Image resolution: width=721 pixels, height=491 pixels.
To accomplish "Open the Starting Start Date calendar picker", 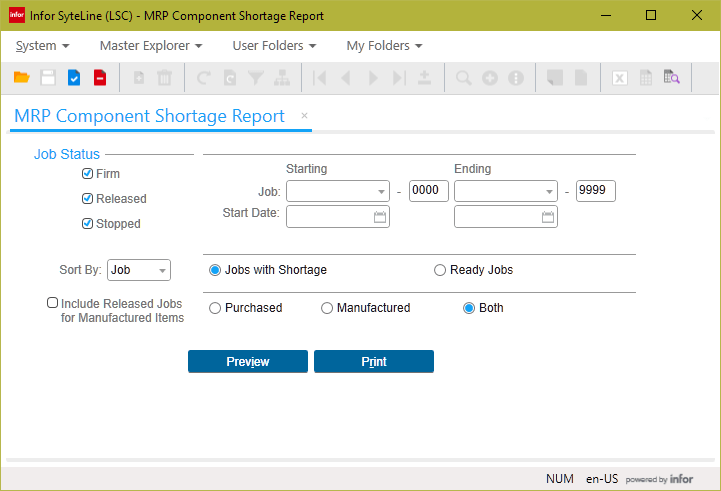I will [380, 217].
